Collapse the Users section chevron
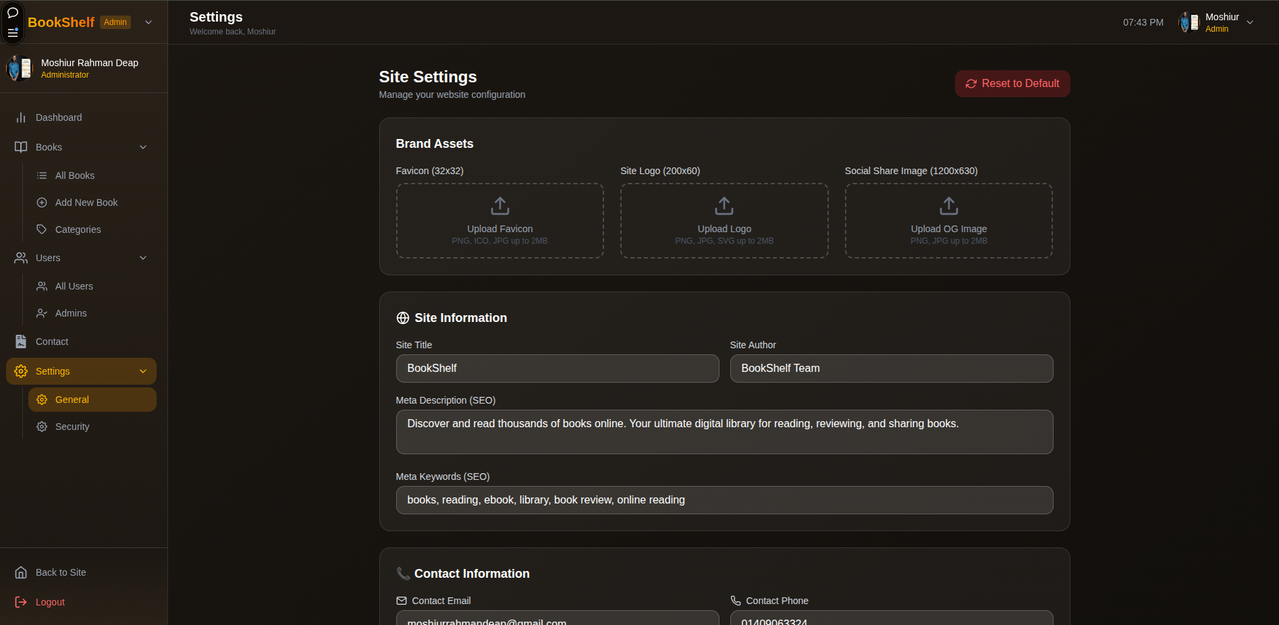This screenshot has height=625, width=1279. [x=143, y=258]
